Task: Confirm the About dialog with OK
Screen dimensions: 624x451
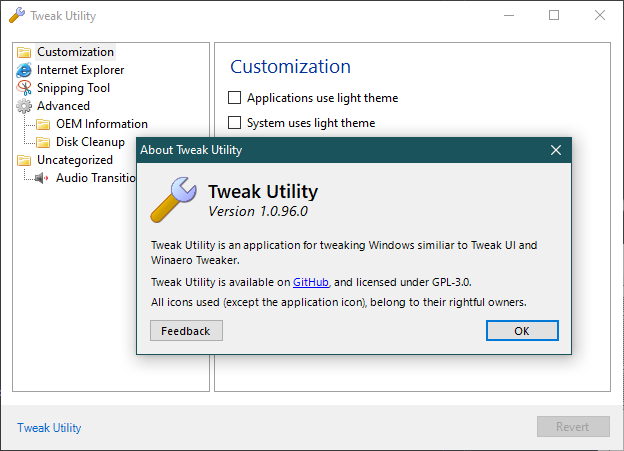Action: coord(522,331)
